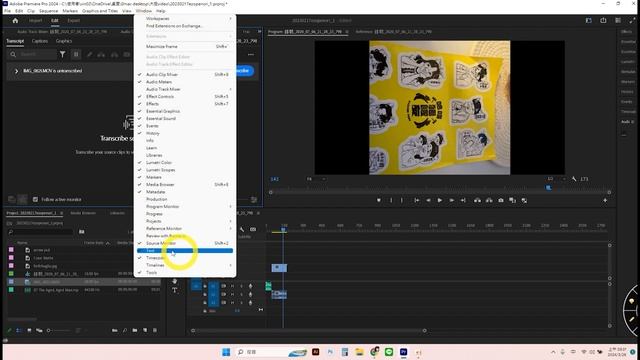Click the Caption track options icon in timeline
Viewport: 640px width, 360px height.
pyautogui.click(x=253, y=229)
